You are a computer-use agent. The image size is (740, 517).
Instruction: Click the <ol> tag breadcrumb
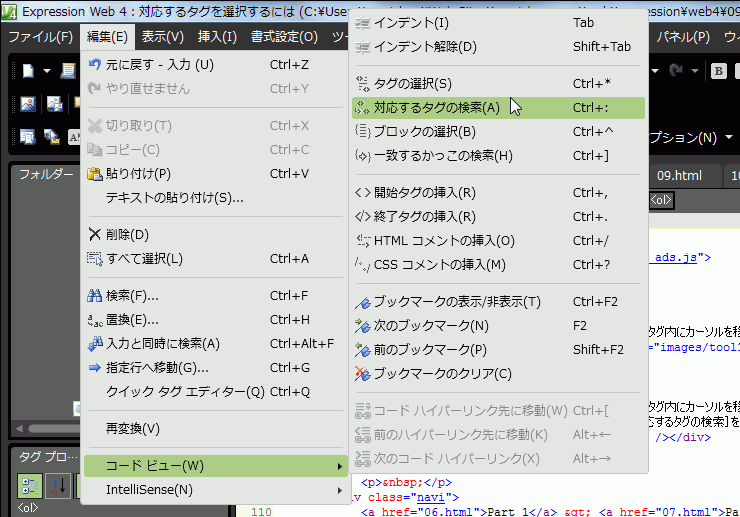pos(661,200)
